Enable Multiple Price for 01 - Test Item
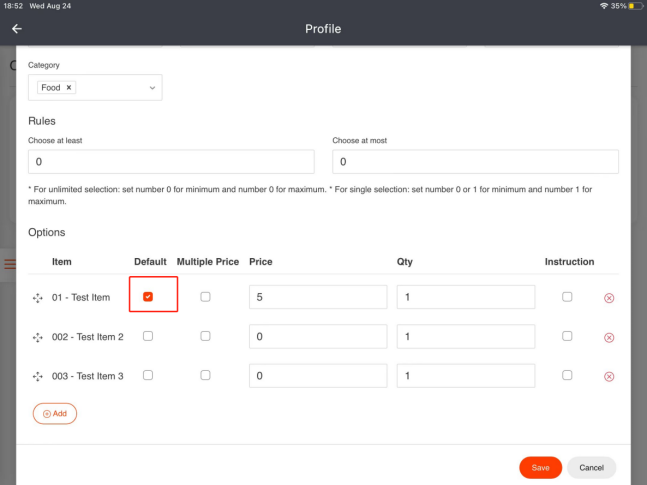 point(206,297)
